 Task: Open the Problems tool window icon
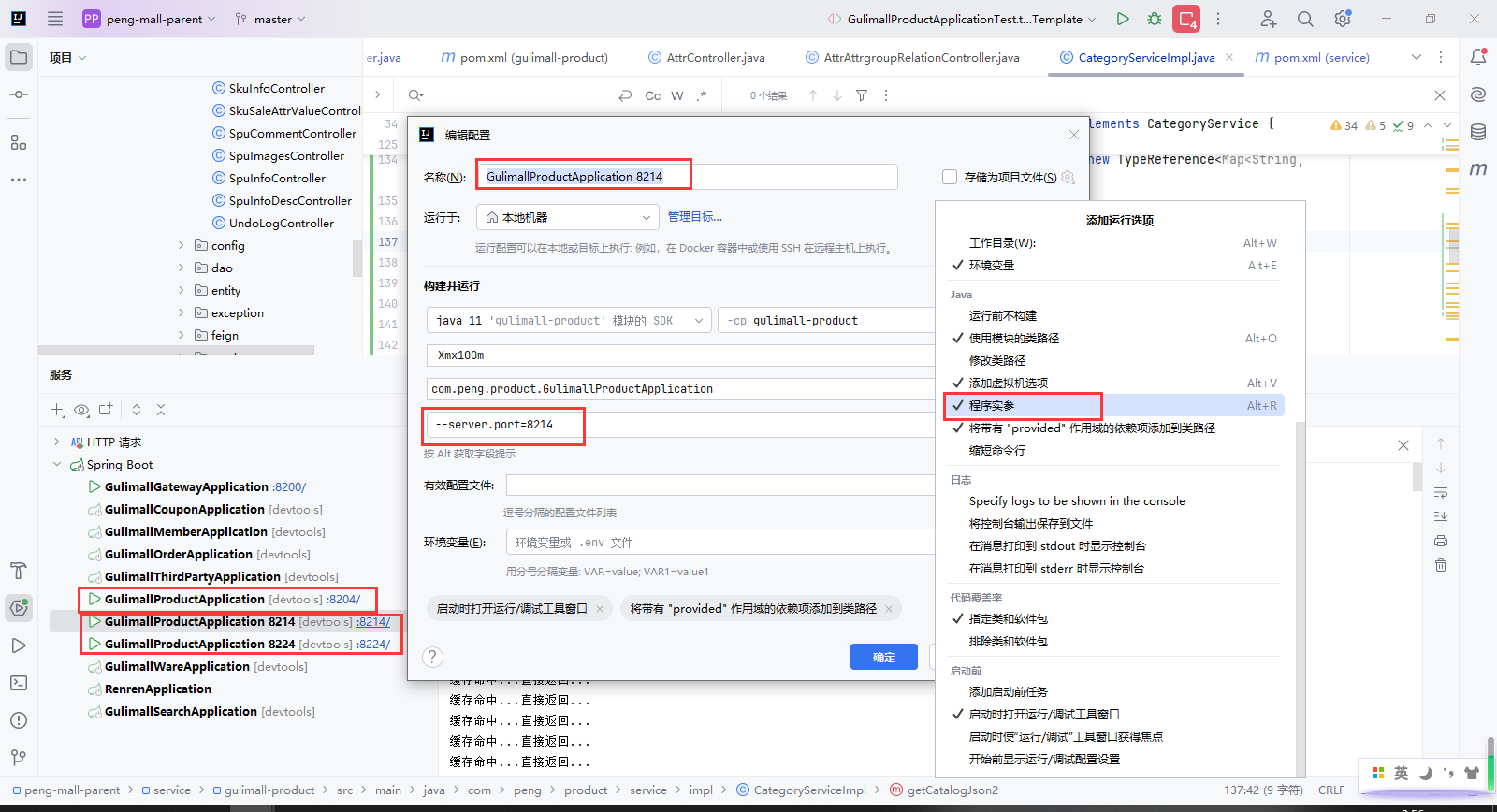click(19, 720)
